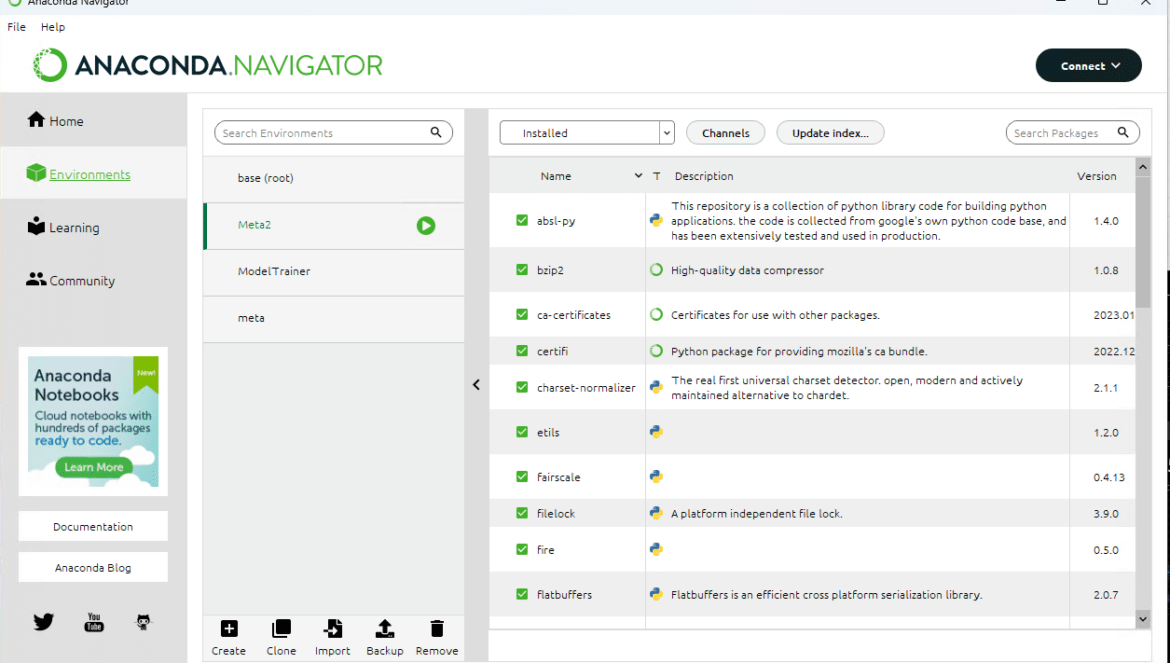Click the Anaconda Navigator logo
Viewport: 1170px width, 663px height.
click(x=207, y=66)
